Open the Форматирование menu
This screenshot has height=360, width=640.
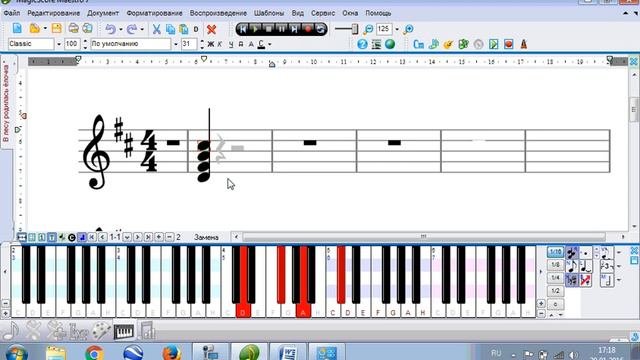pyautogui.click(x=154, y=13)
